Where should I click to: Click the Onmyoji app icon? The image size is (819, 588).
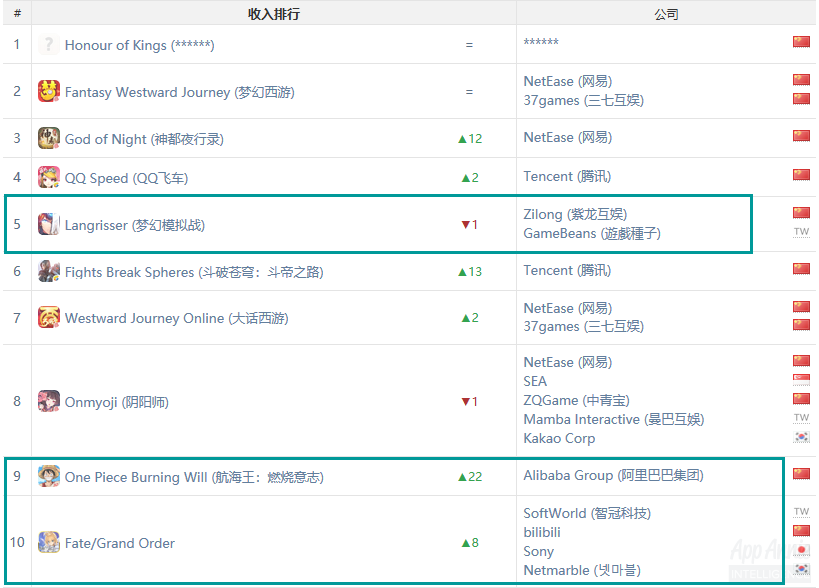(x=49, y=402)
